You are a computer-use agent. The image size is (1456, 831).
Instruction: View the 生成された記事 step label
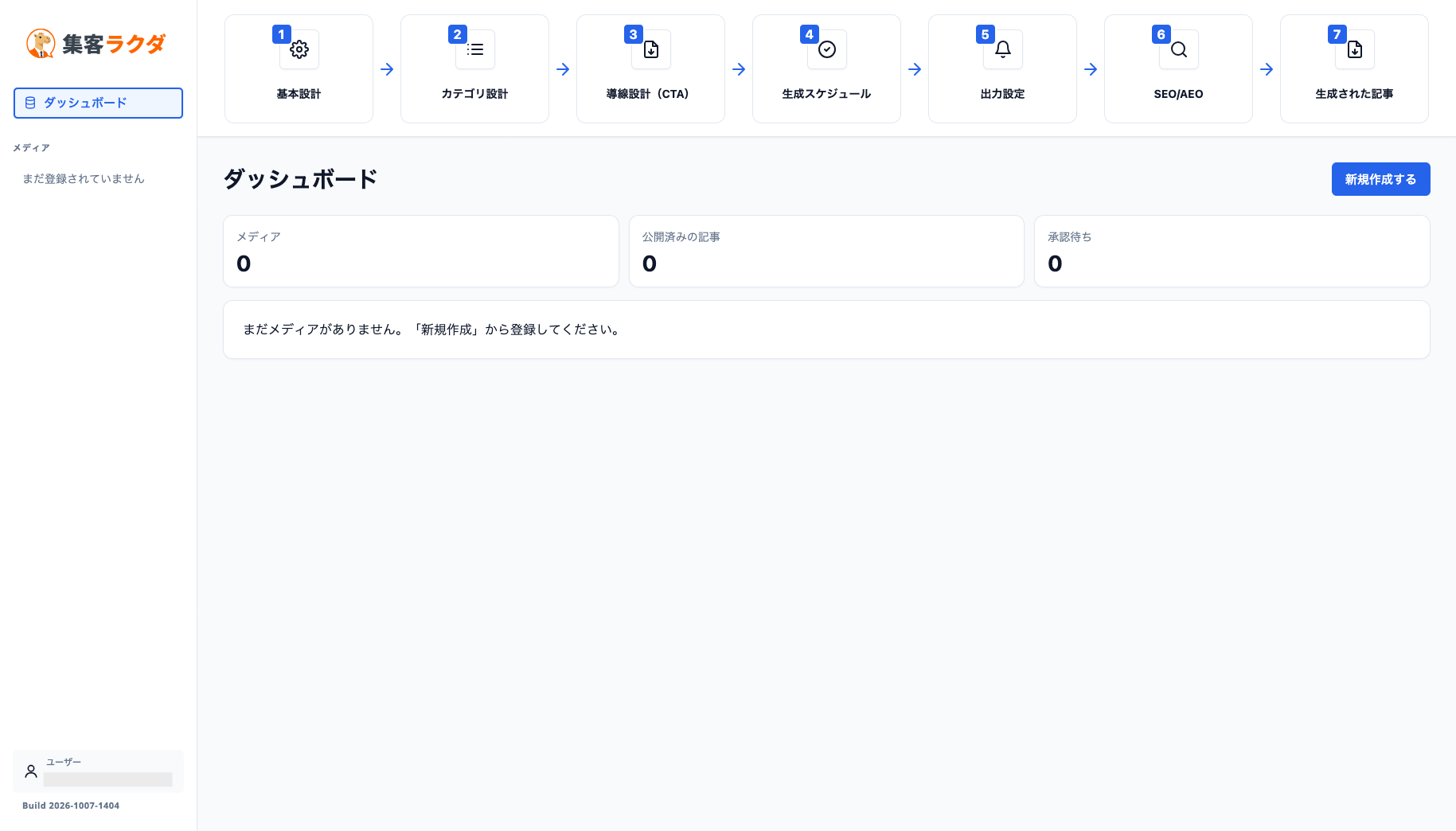[1354, 94]
